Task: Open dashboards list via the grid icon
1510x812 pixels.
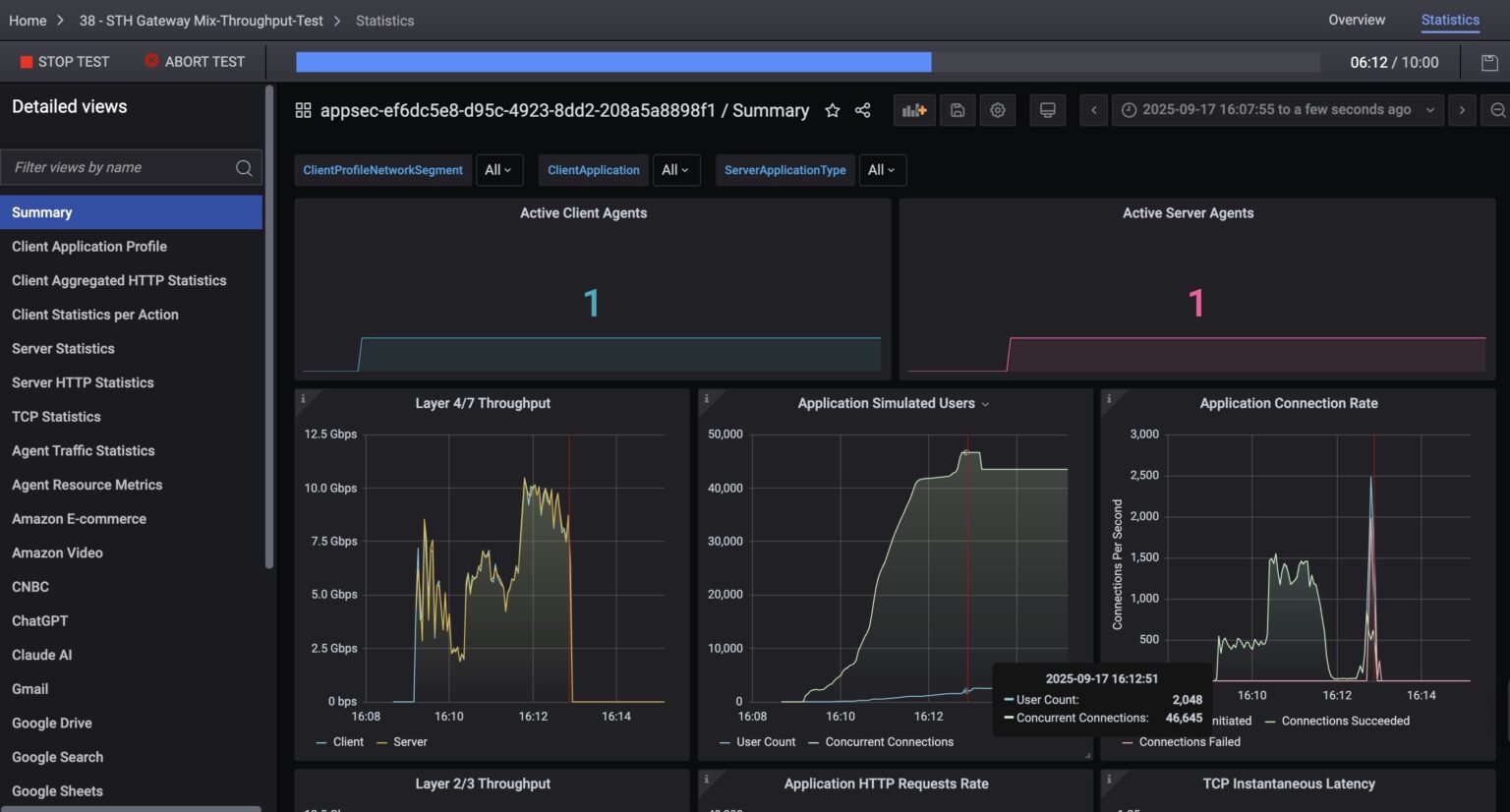Action: coord(303,109)
